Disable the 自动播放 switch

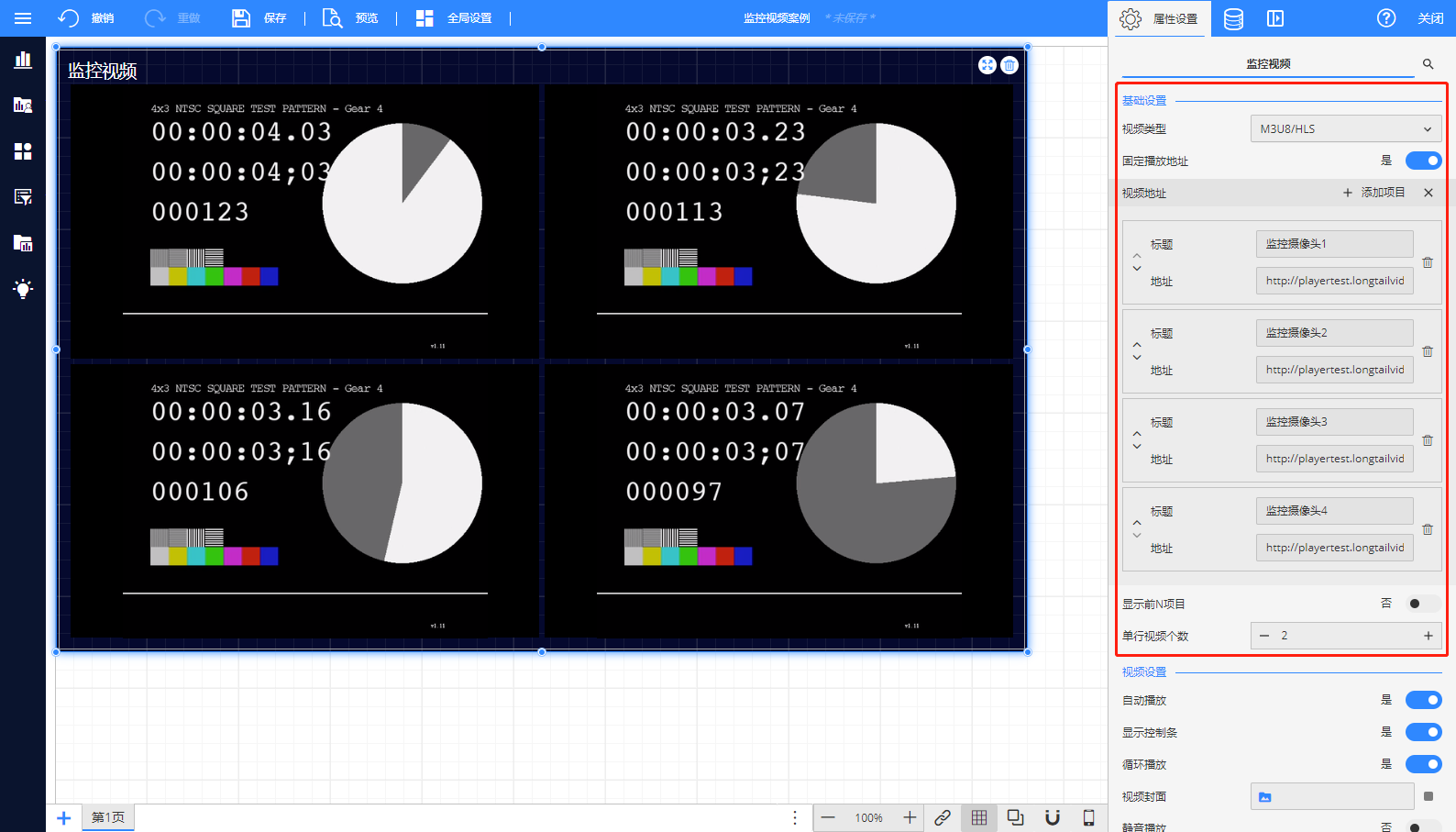[1423, 700]
